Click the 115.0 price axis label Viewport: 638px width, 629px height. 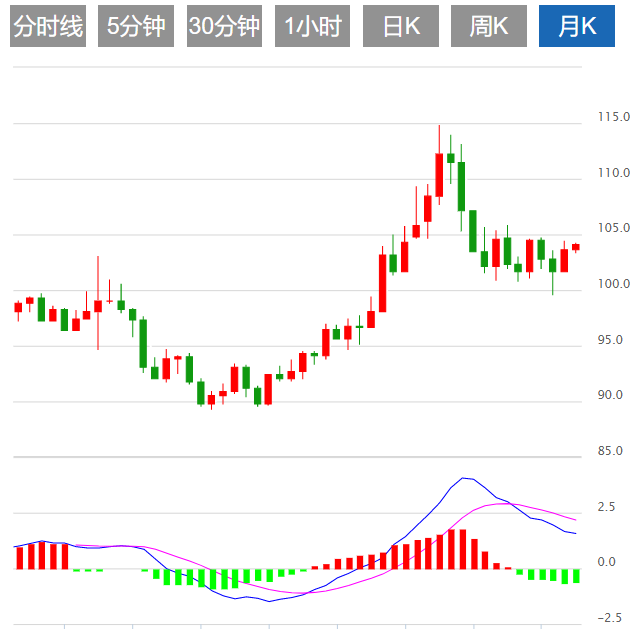click(x=614, y=117)
